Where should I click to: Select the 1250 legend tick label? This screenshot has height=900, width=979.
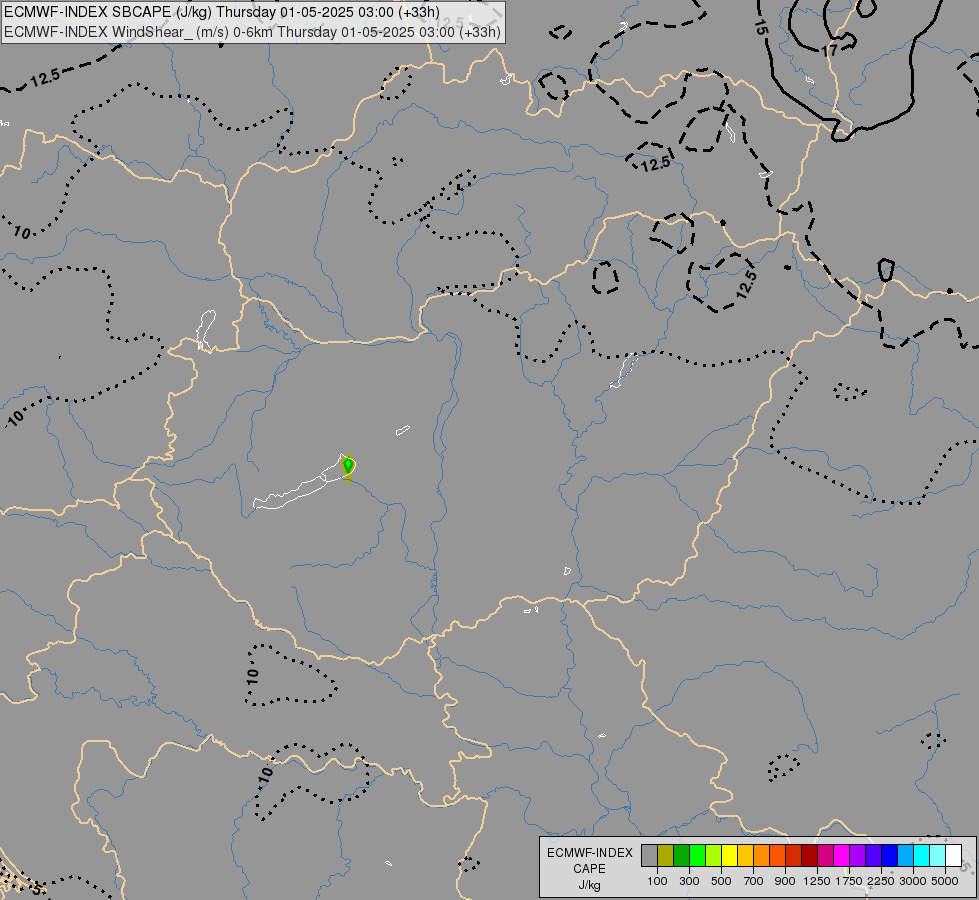click(817, 881)
